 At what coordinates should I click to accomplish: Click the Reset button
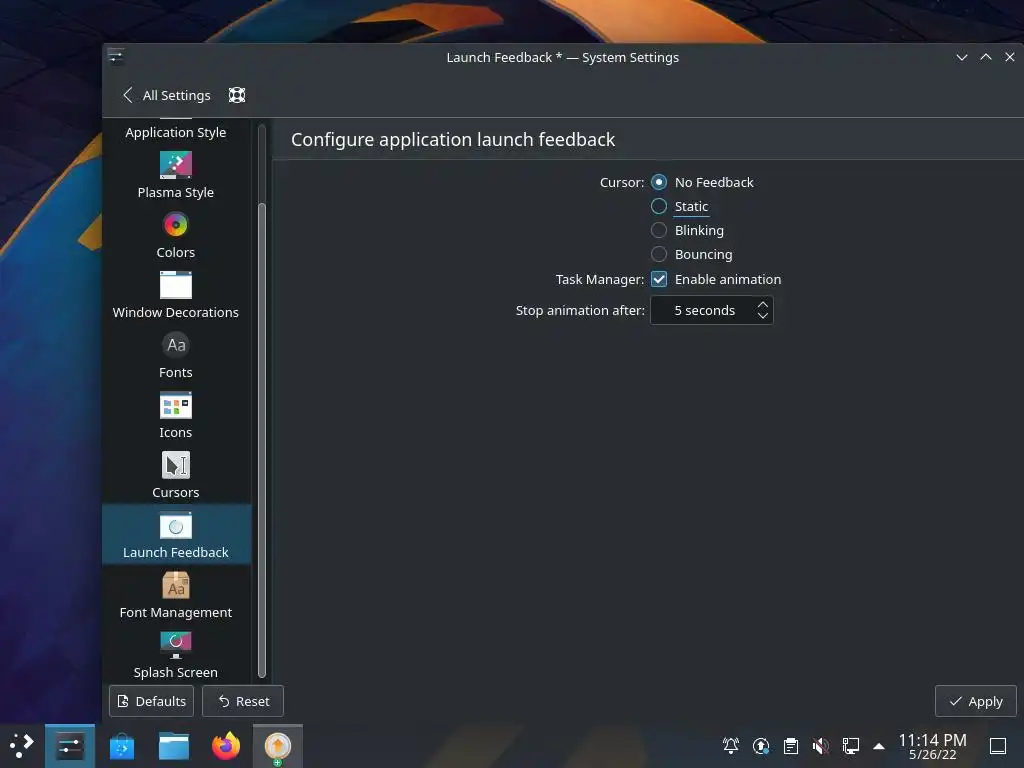(x=243, y=701)
